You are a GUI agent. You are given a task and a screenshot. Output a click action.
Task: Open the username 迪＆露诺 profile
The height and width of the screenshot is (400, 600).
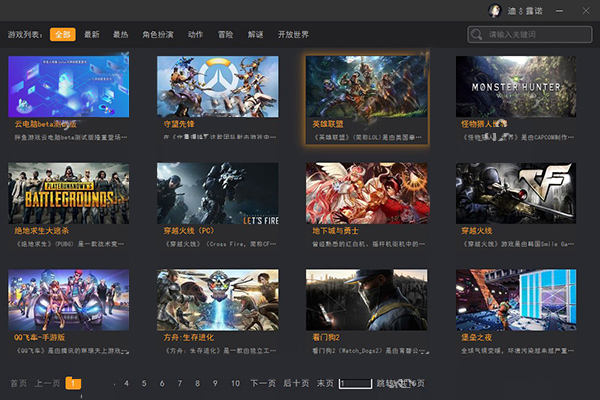point(525,11)
